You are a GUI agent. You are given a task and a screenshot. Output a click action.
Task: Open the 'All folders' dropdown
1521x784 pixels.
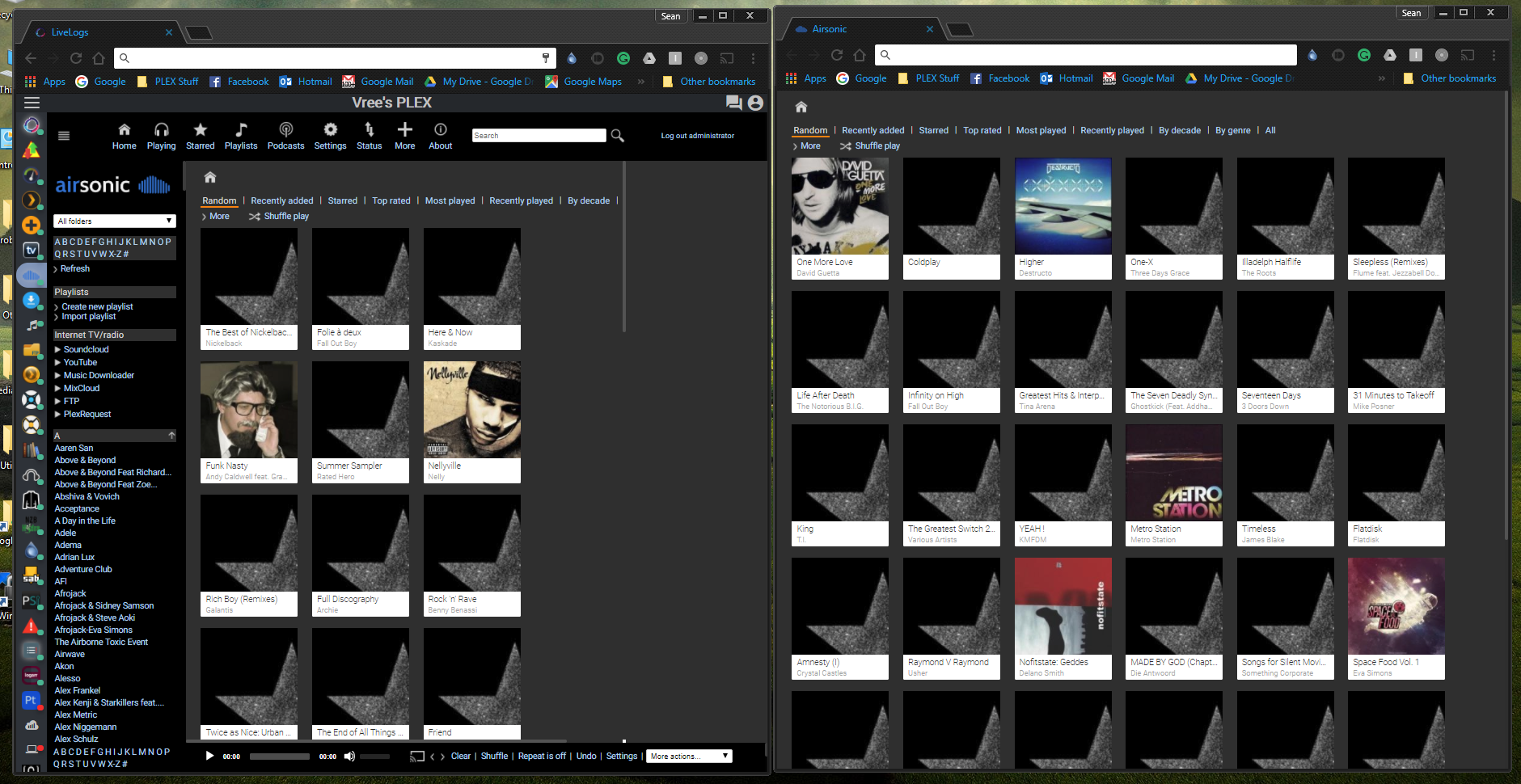tap(115, 221)
